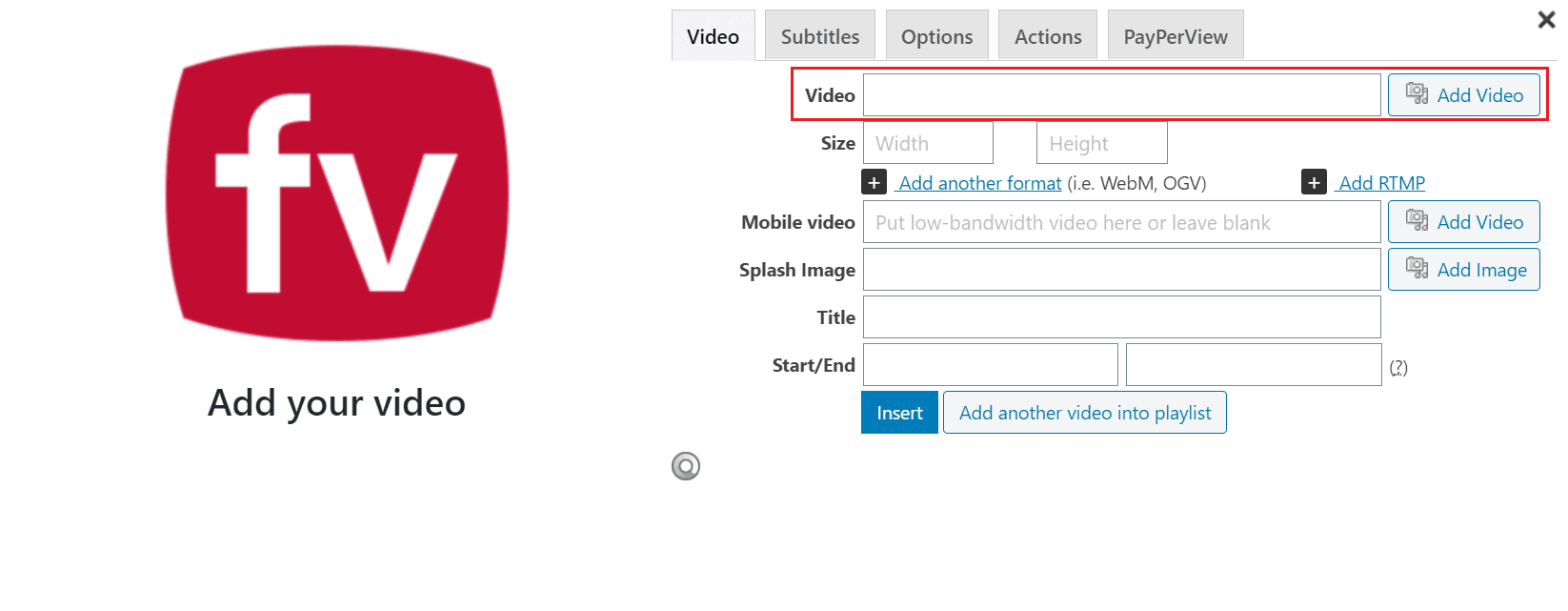Switch to the Actions tab

click(1048, 36)
